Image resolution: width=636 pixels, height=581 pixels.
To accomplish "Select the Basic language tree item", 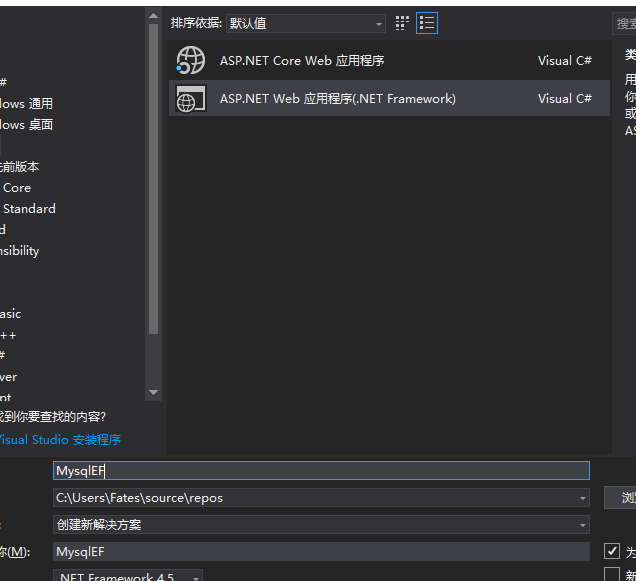I will tap(11, 314).
